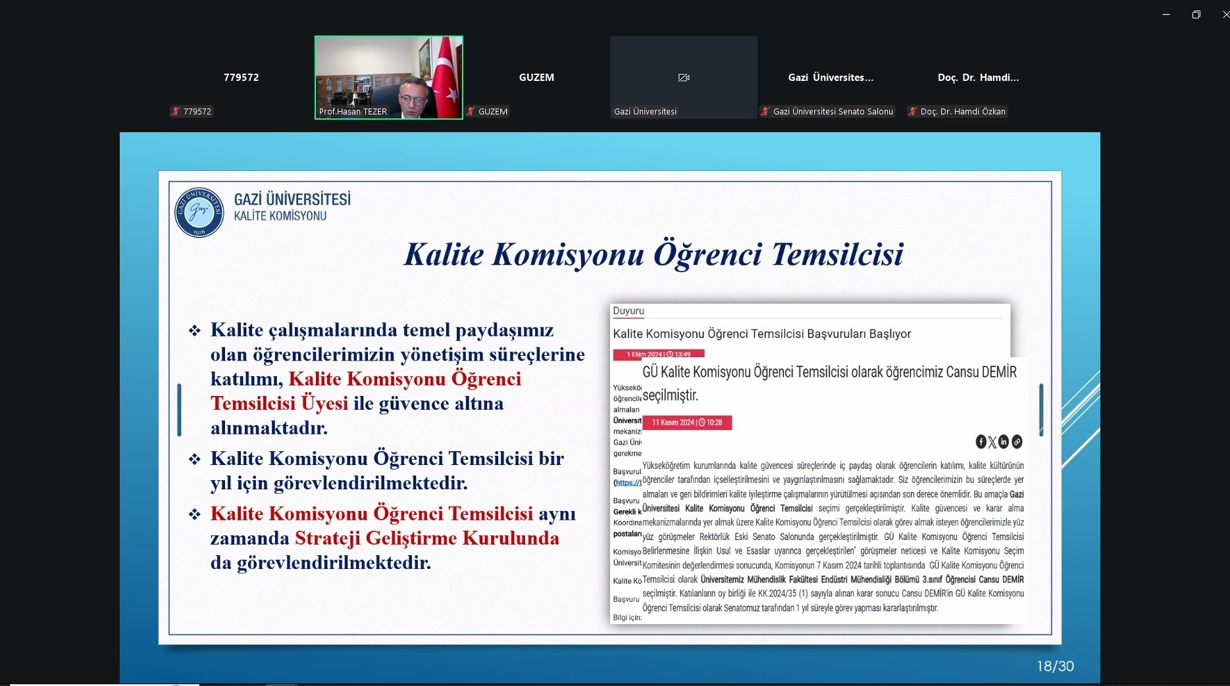Click camera-off icon in Gazi Üniversitesi tile
The height and width of the screenshot is (686, 1230).
(x=684, y=77)
